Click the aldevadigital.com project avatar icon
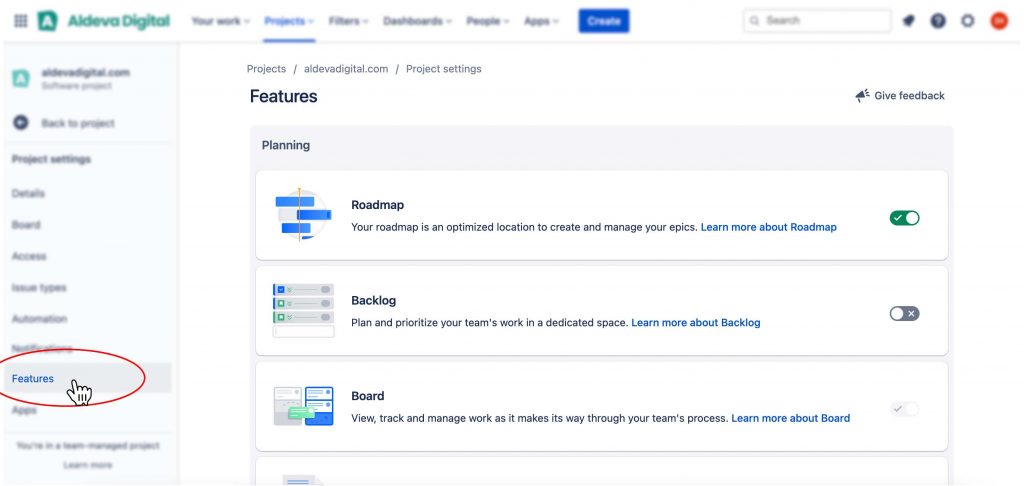This screenshot has height=486, width=1024. tap(21, 78)
